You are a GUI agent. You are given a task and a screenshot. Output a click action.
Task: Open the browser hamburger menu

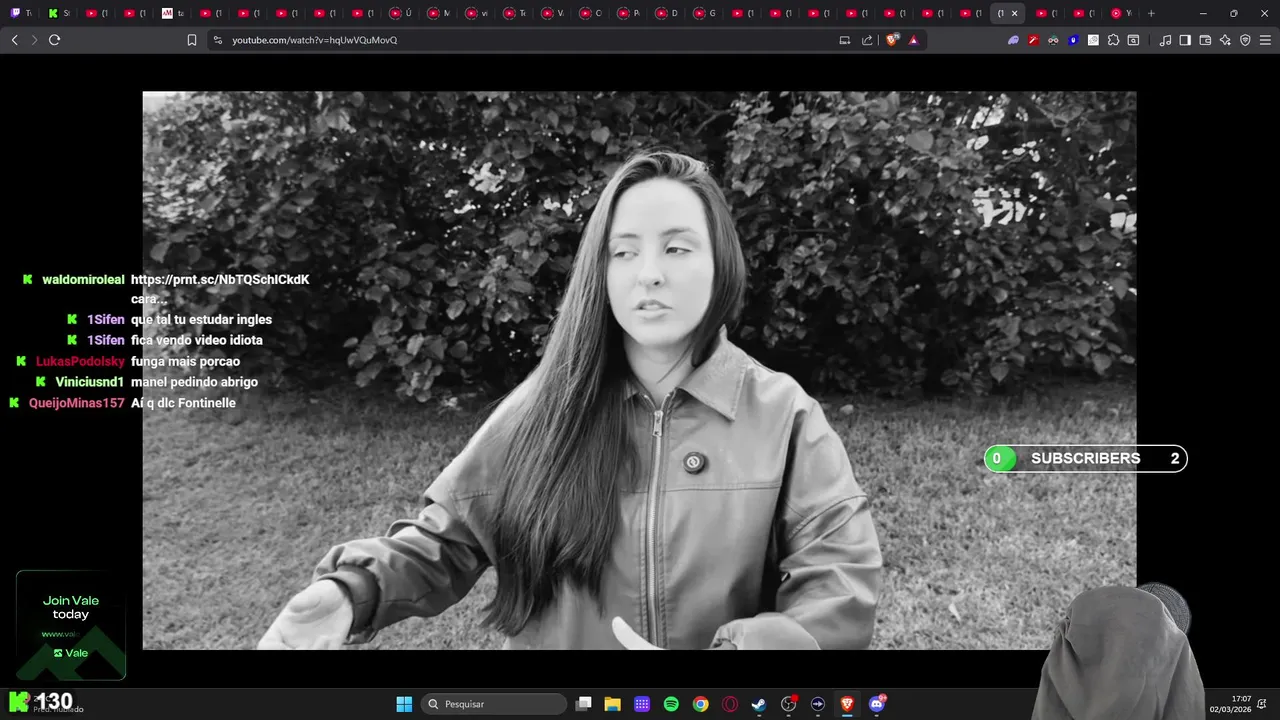click(1265, 40)
